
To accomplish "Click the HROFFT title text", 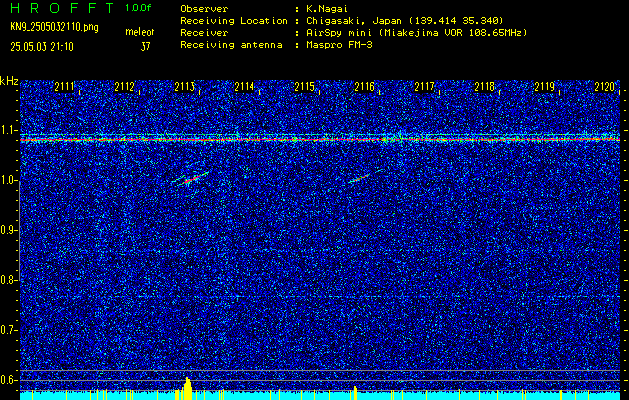I will [x=62, y=8].
